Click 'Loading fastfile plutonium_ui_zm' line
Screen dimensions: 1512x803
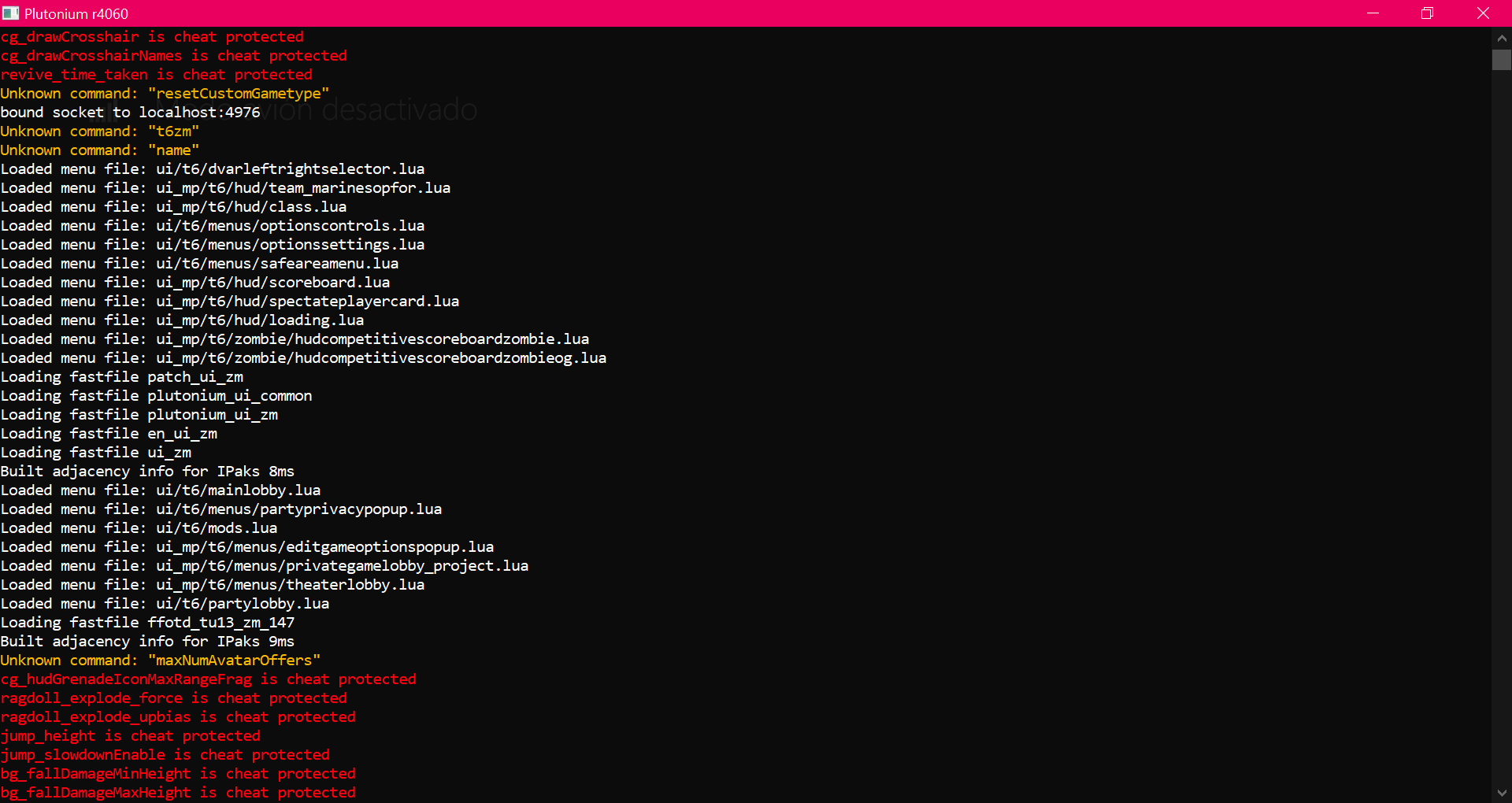(139, 415)
